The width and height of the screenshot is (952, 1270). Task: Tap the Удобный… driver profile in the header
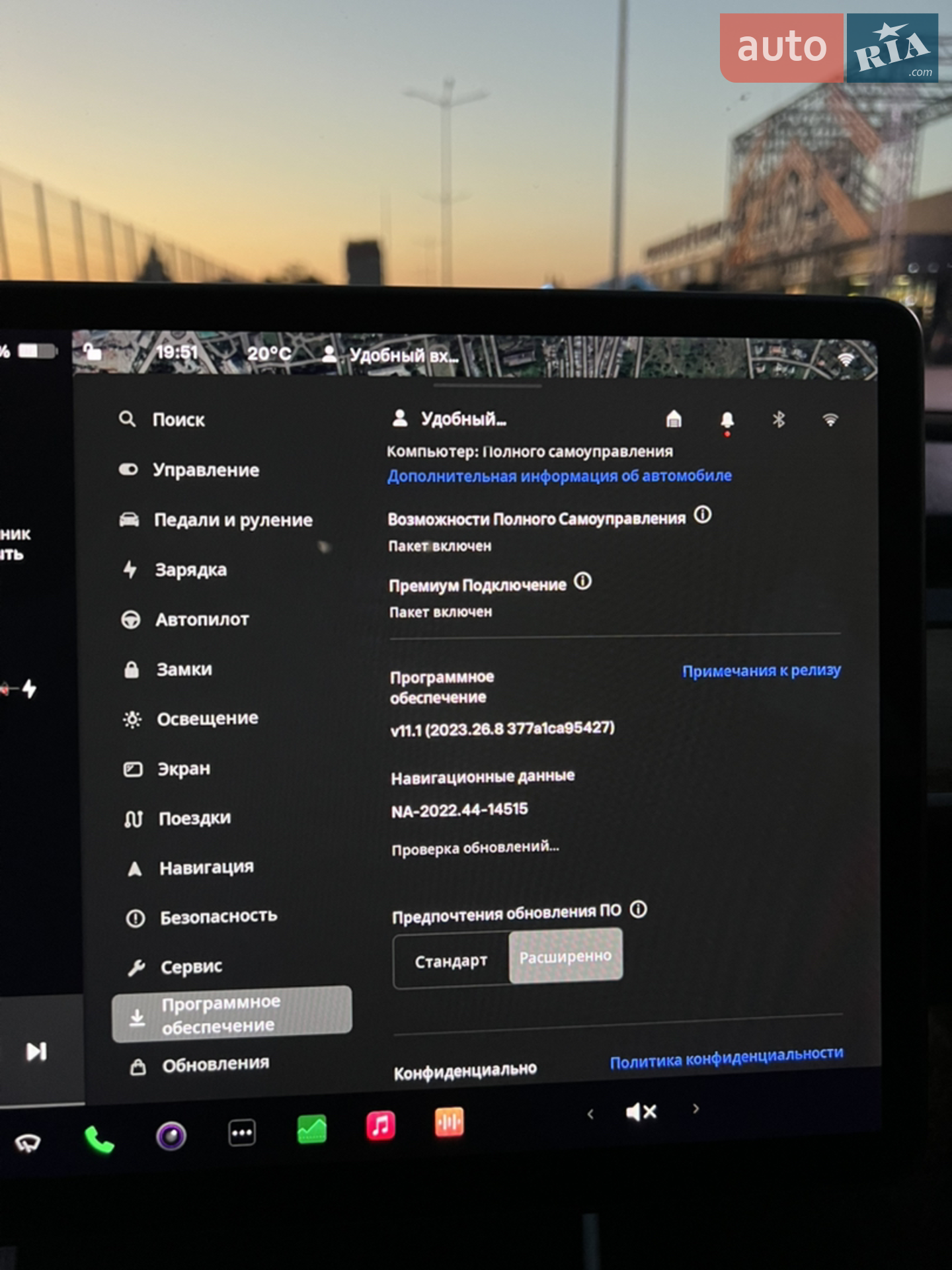(x=449, y=419)
